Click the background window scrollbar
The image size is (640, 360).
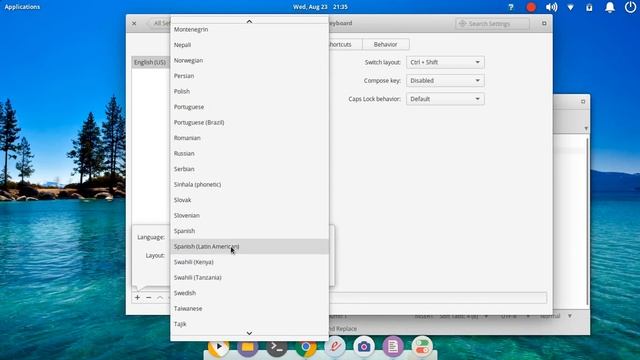pyautogui.click(x=587, y=222)
